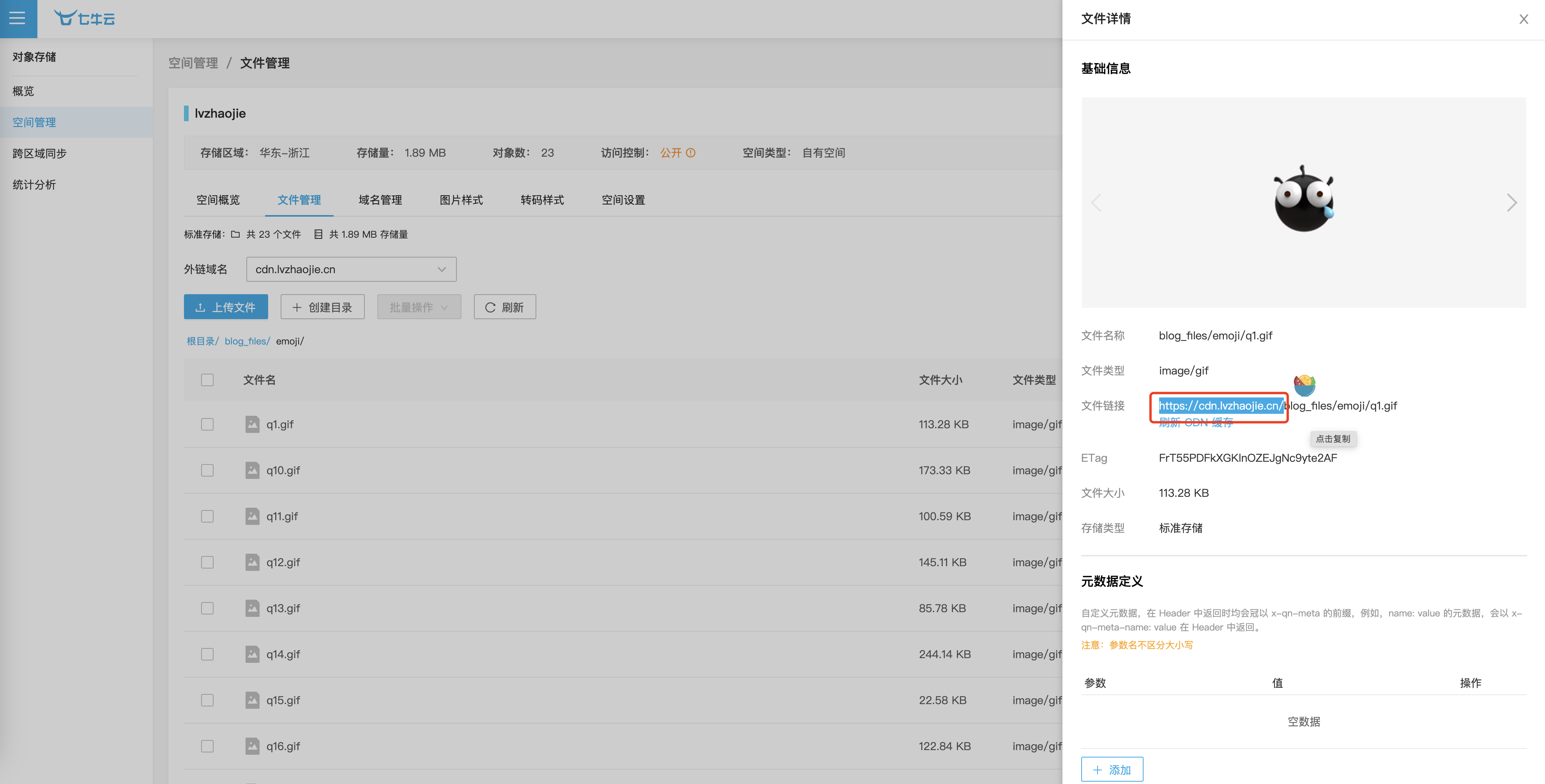Click the 创建目录 button
The image size is (1545, 784).
click(x=322, y=307)
